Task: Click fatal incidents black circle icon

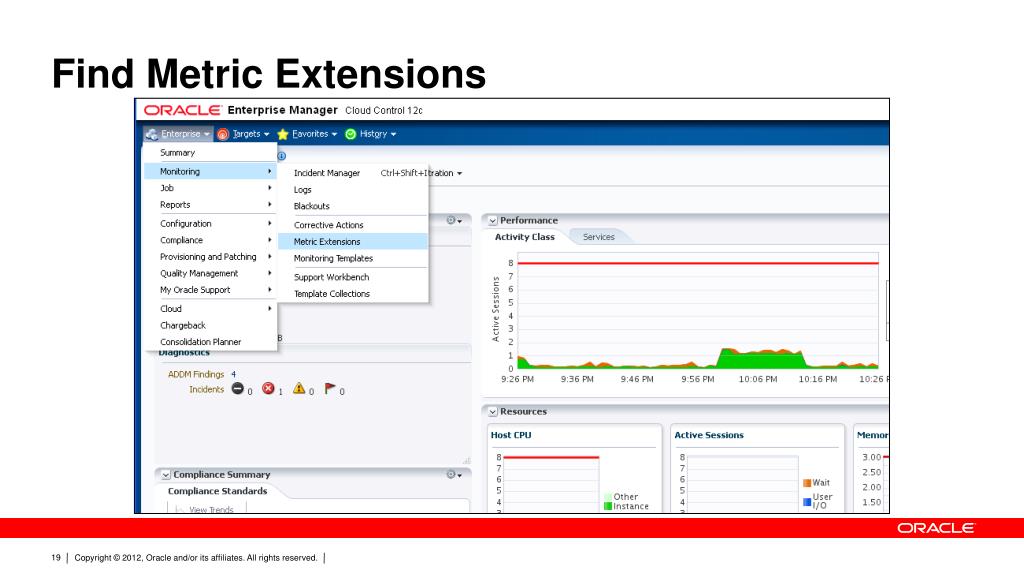Action: (238, 389)
